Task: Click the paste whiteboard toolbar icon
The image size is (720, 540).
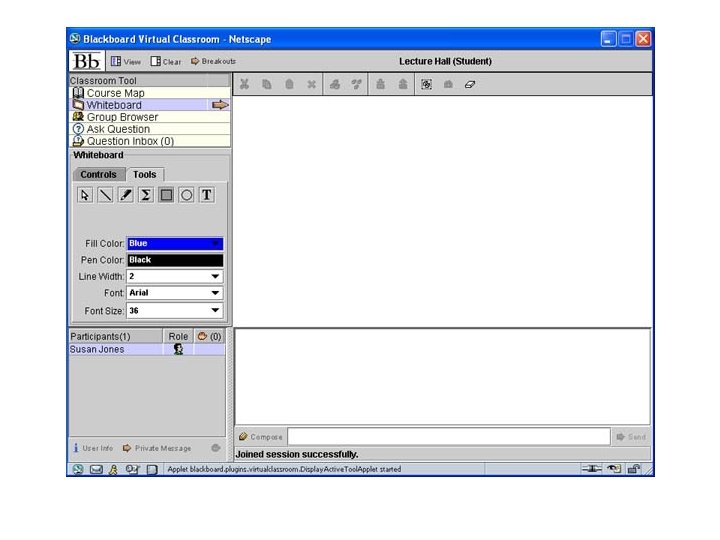Action: pos(289,84)
